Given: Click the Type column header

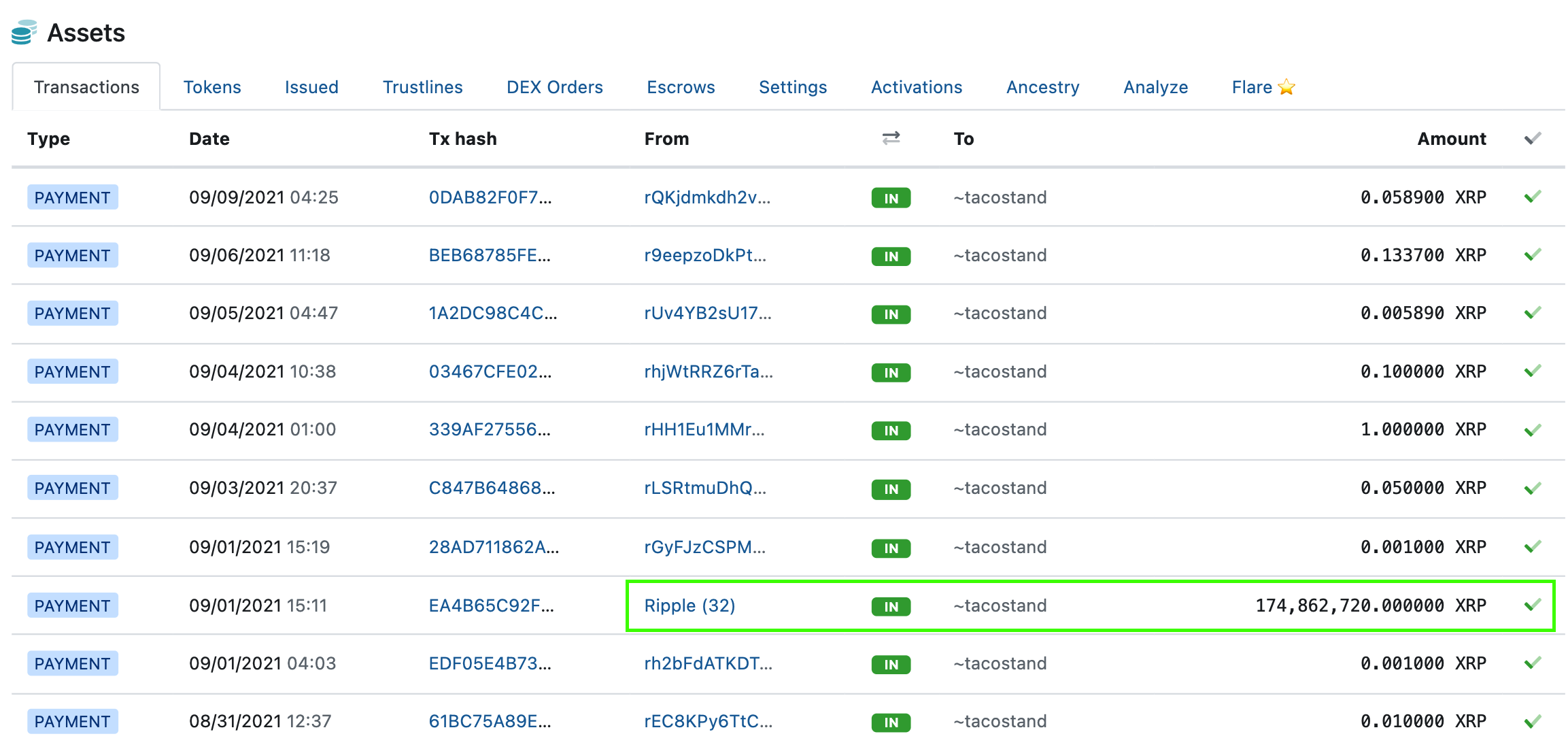Looking at the screenshot, I should click(x=49, y=139).
